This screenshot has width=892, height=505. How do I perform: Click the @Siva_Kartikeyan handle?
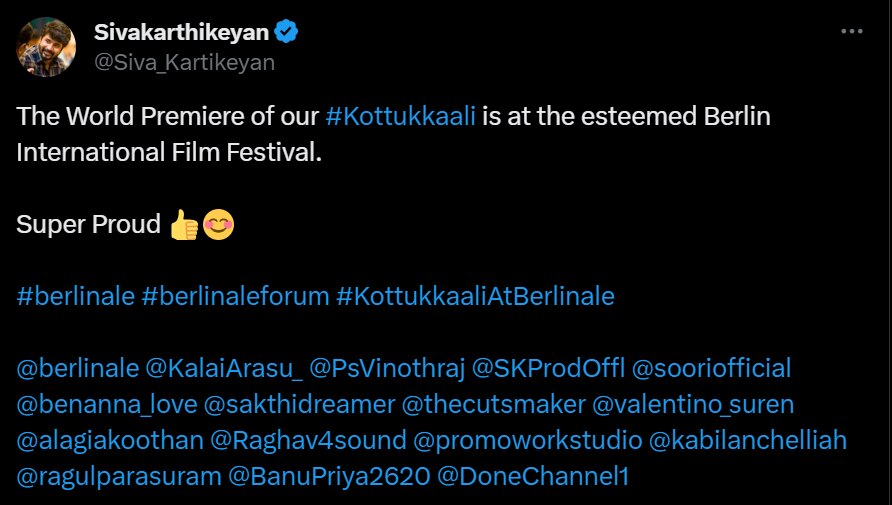(184, 62)
